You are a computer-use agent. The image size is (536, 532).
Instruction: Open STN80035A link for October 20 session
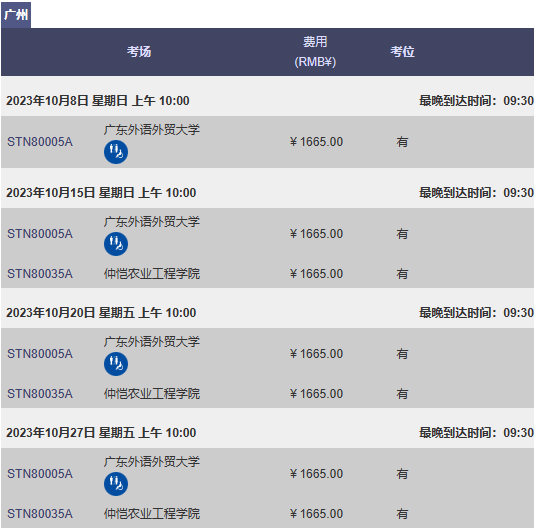coord(40,394)
